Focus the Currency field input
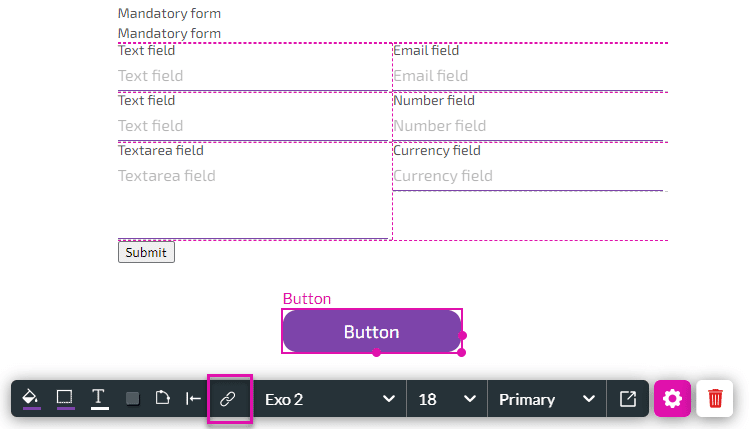750x429 pixels. click(x=528, y=176)
